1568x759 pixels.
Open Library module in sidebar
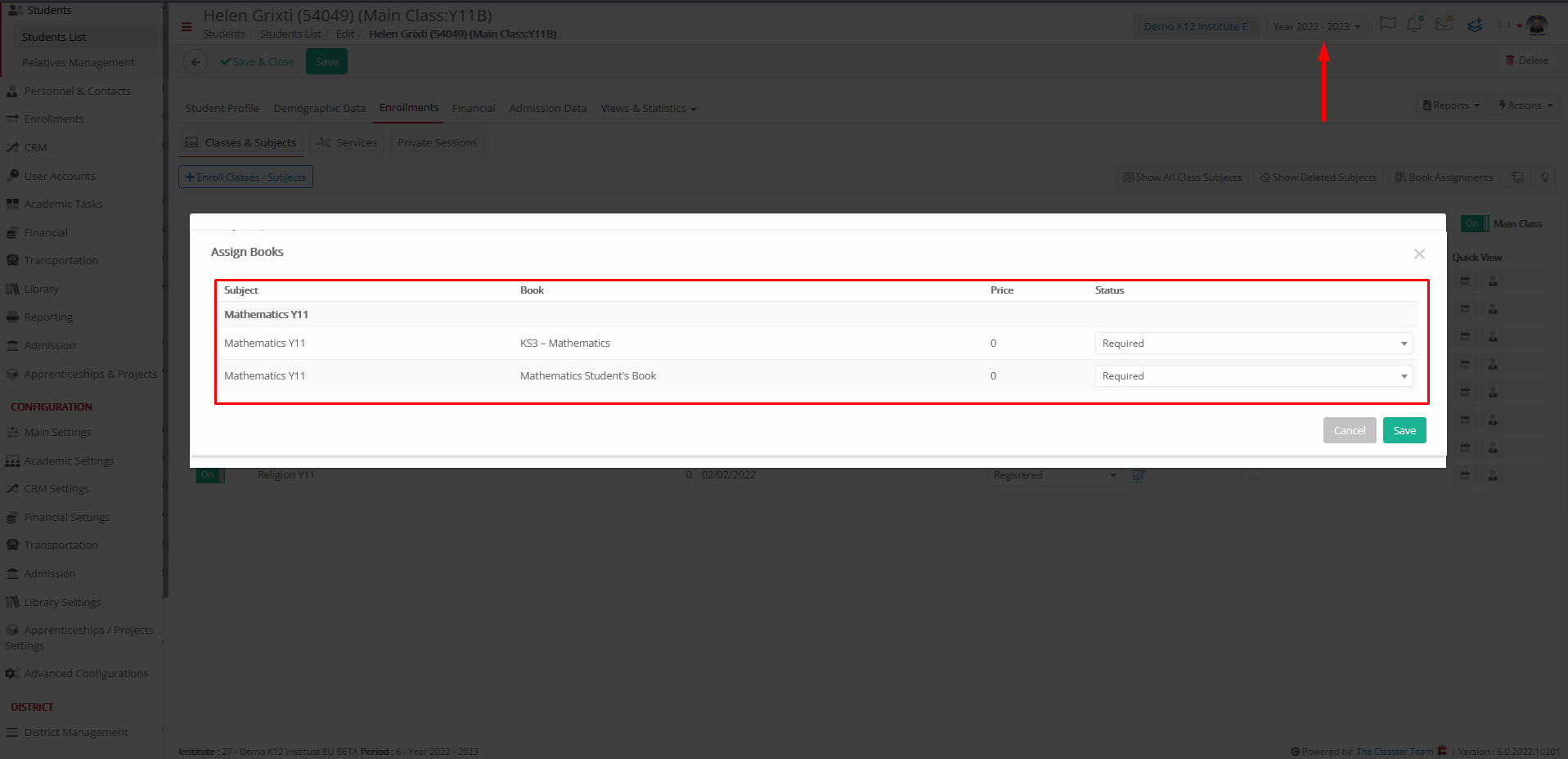pyautogui.click(x=41, y=289)
